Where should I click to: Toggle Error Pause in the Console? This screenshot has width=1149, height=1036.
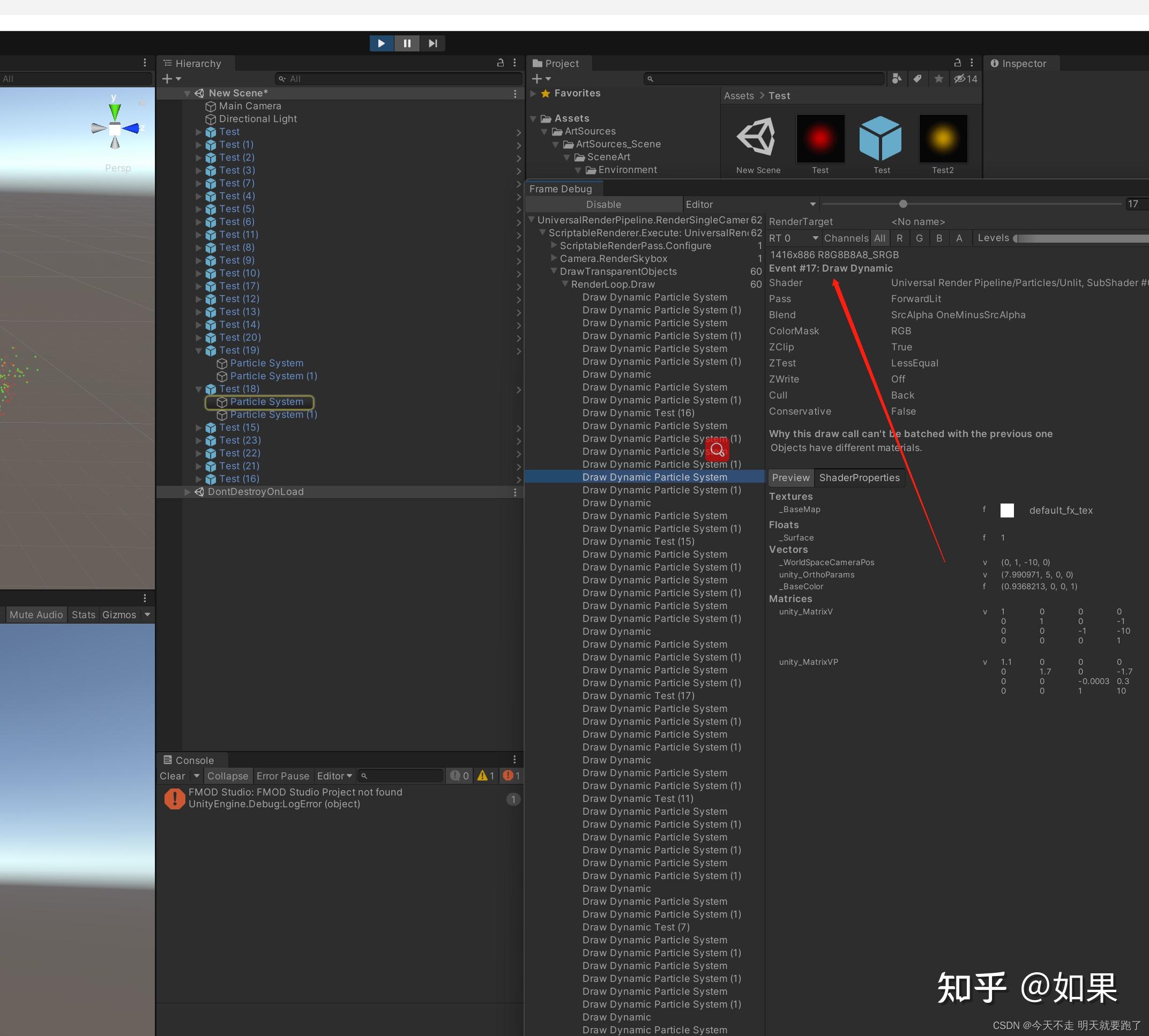click(282, 776)
